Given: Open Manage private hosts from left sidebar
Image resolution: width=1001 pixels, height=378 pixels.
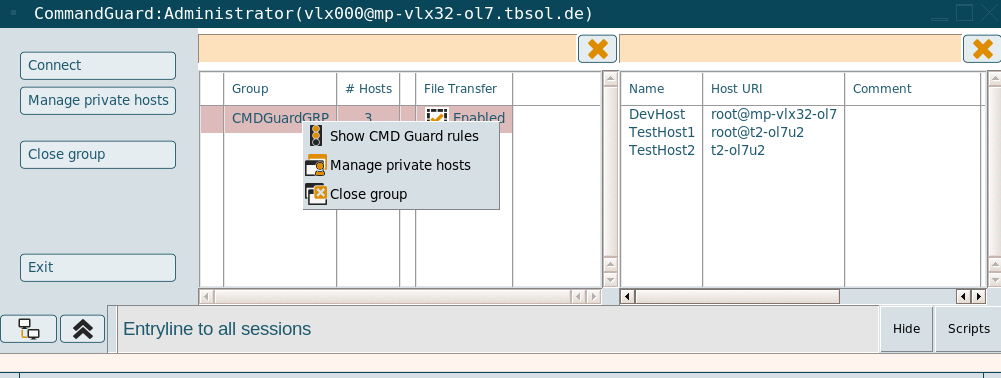Looking at the screenshot, I should pyautogui.click(x=98, y=101).
